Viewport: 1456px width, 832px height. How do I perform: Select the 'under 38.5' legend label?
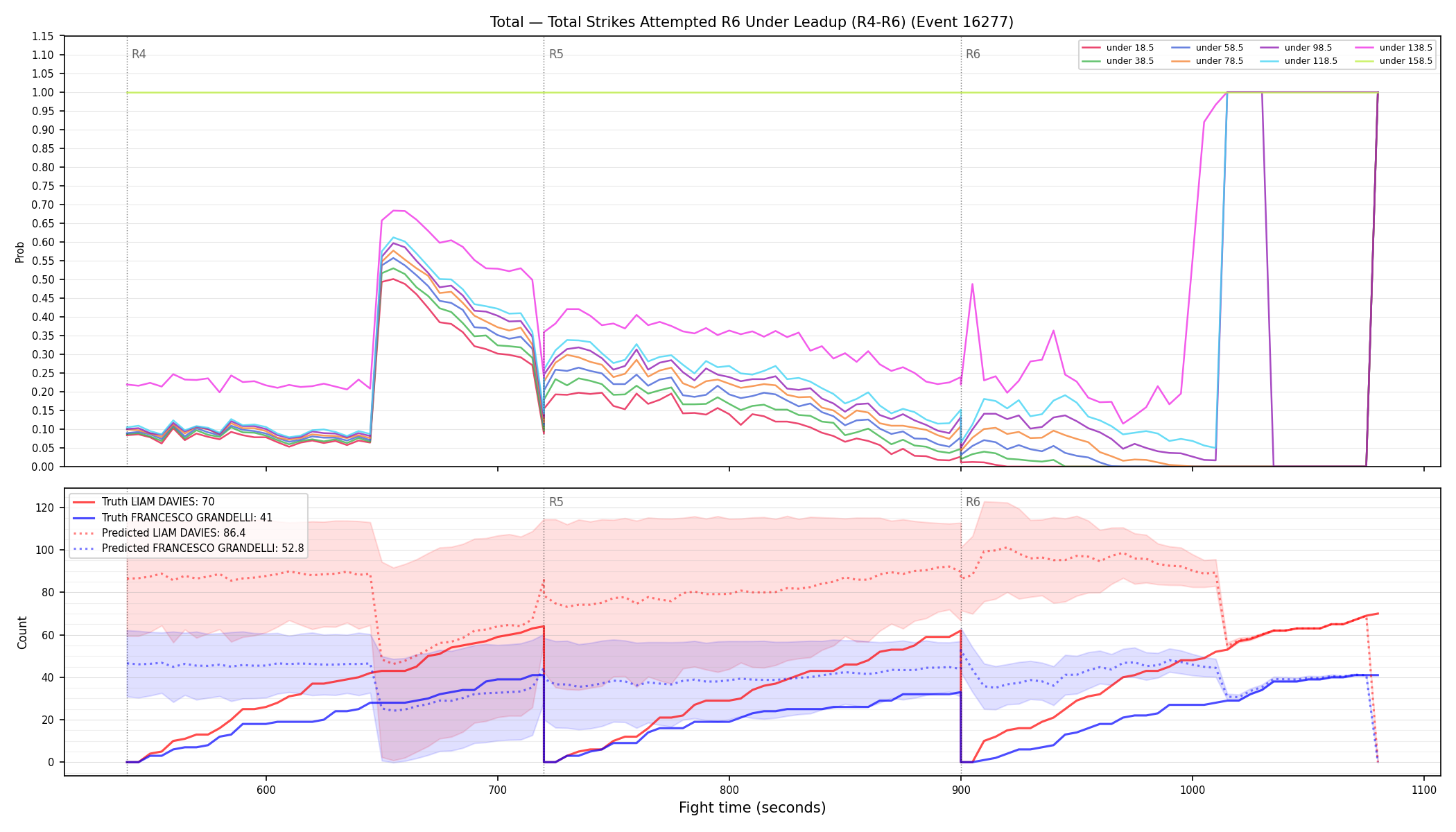coord(1130,61)
